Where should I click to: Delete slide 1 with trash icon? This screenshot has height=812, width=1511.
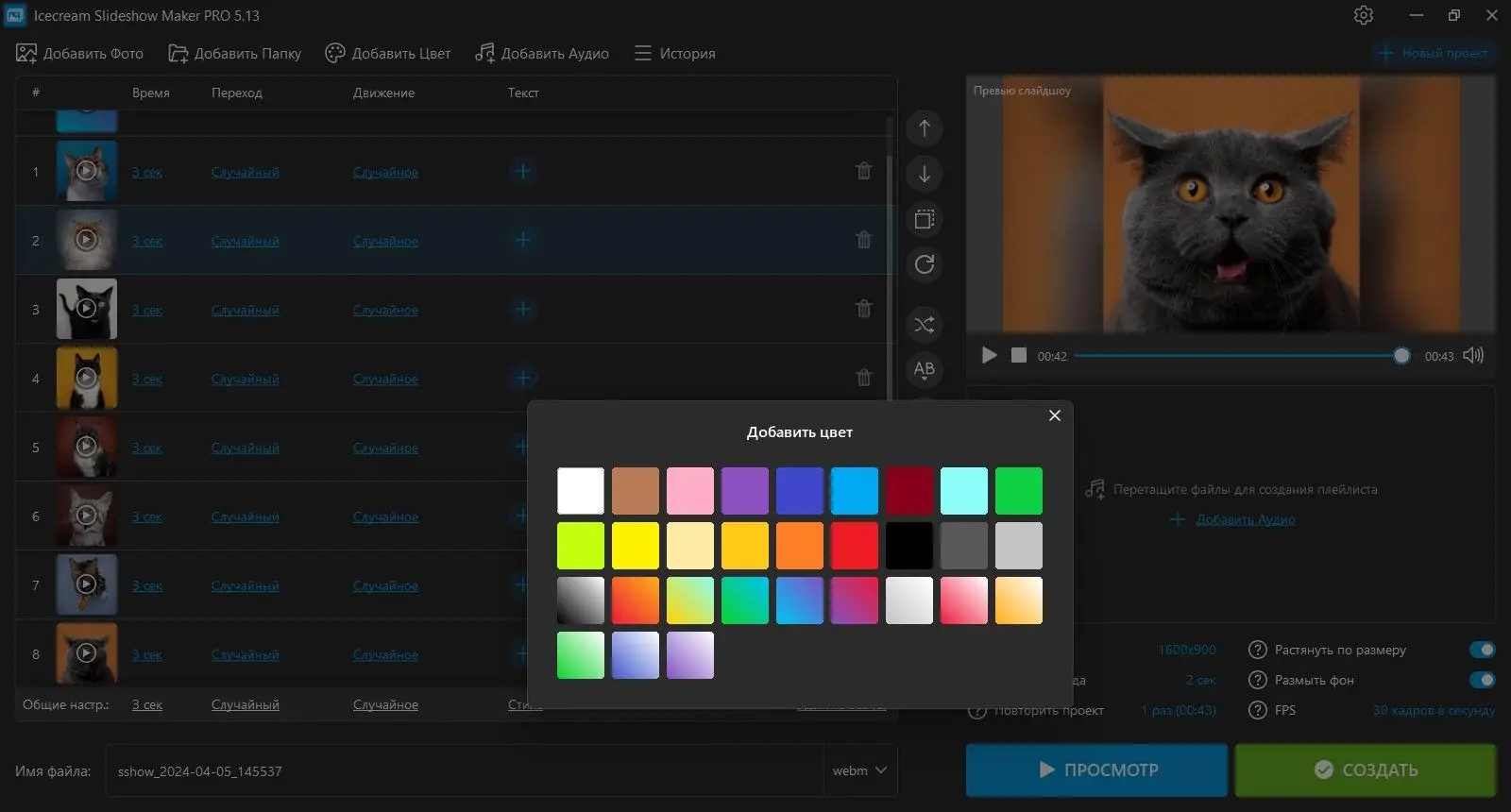[863, 171]
